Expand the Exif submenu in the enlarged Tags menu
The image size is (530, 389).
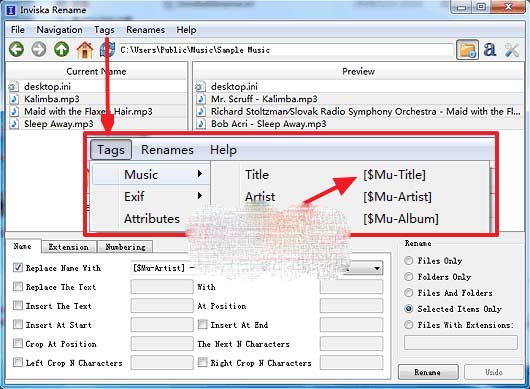coord(151,196)
